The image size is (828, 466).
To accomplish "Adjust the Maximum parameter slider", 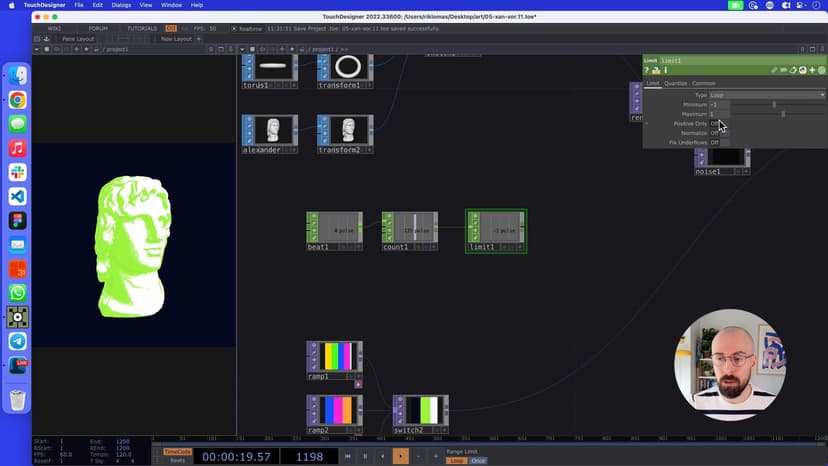I will (783, 114).
